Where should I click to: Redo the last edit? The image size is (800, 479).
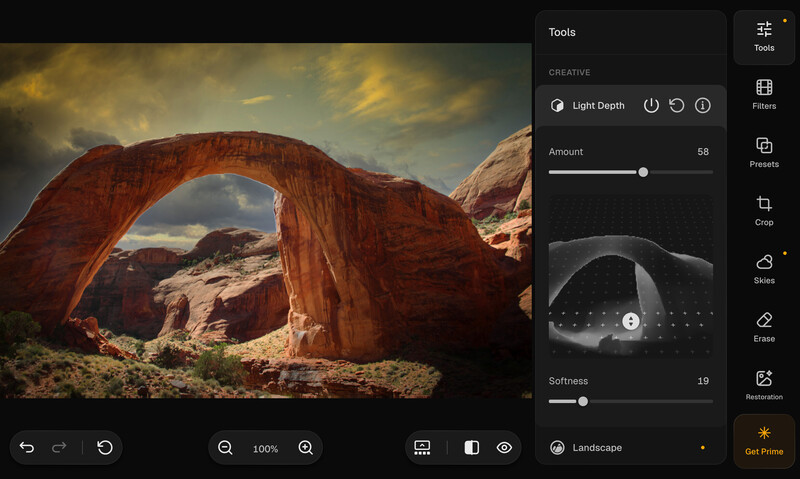click(x=59, y=447)
